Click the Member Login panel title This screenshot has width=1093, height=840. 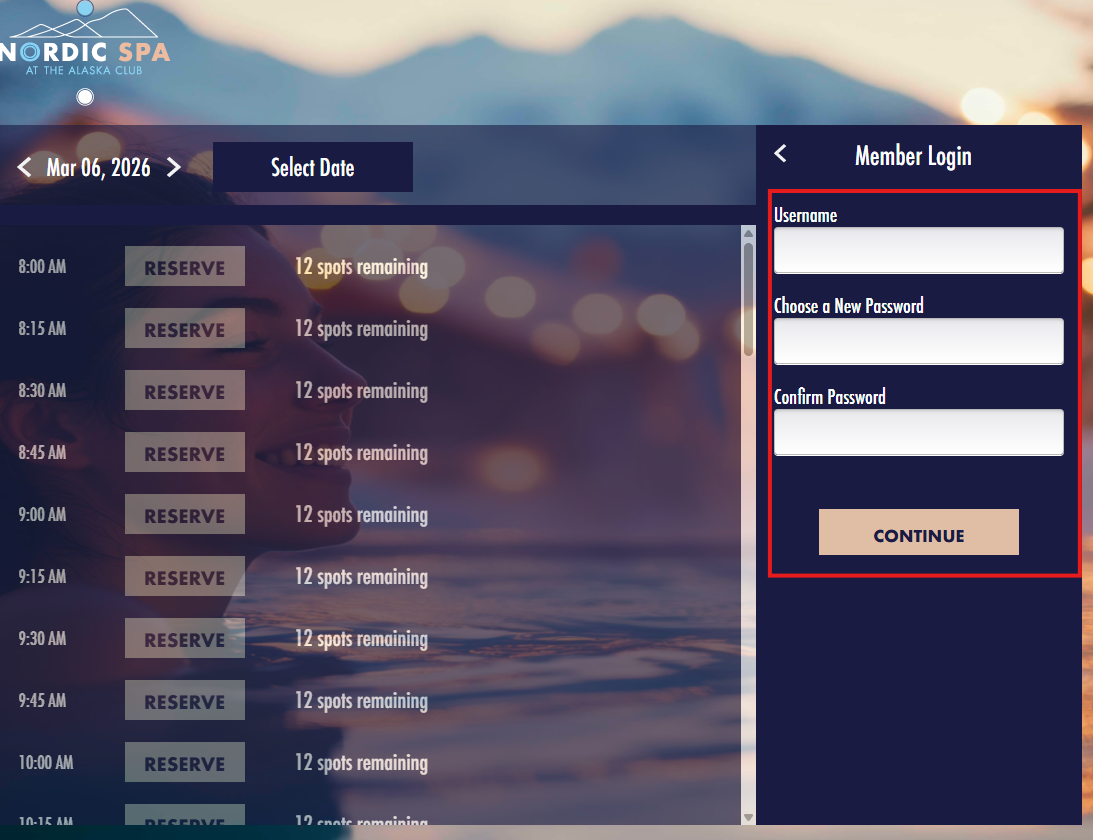[x=913, y=156]
